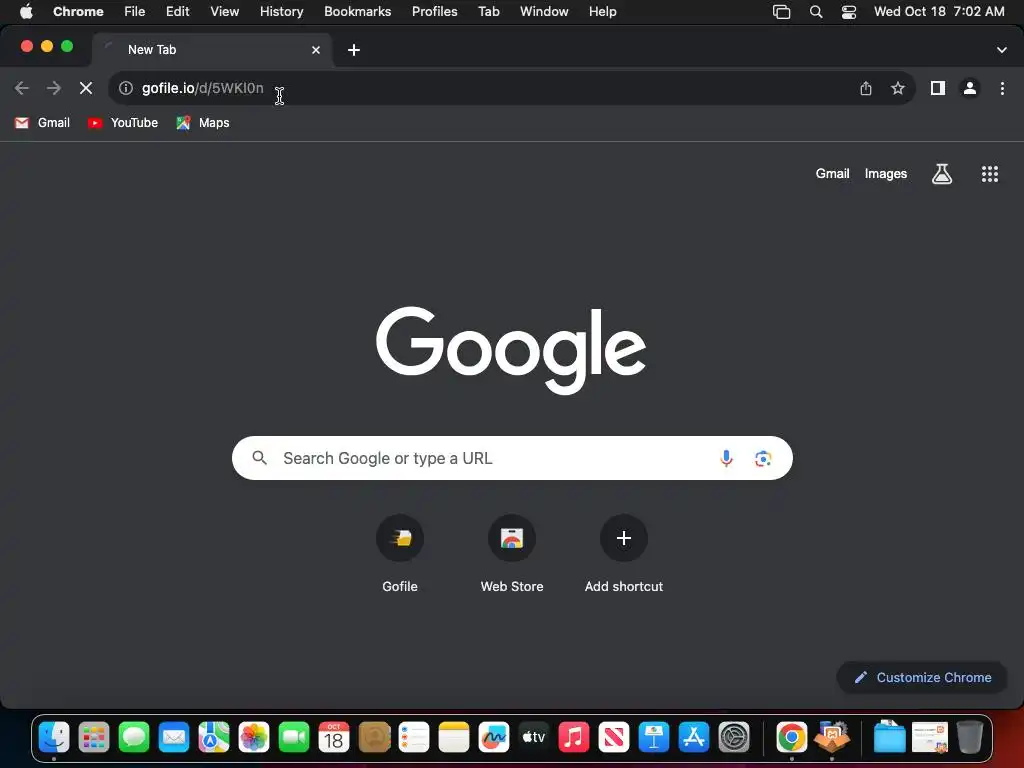Screen dimensions: 1024x768
Task: Open Search Labs flask icon
Action: pos(942,174)
